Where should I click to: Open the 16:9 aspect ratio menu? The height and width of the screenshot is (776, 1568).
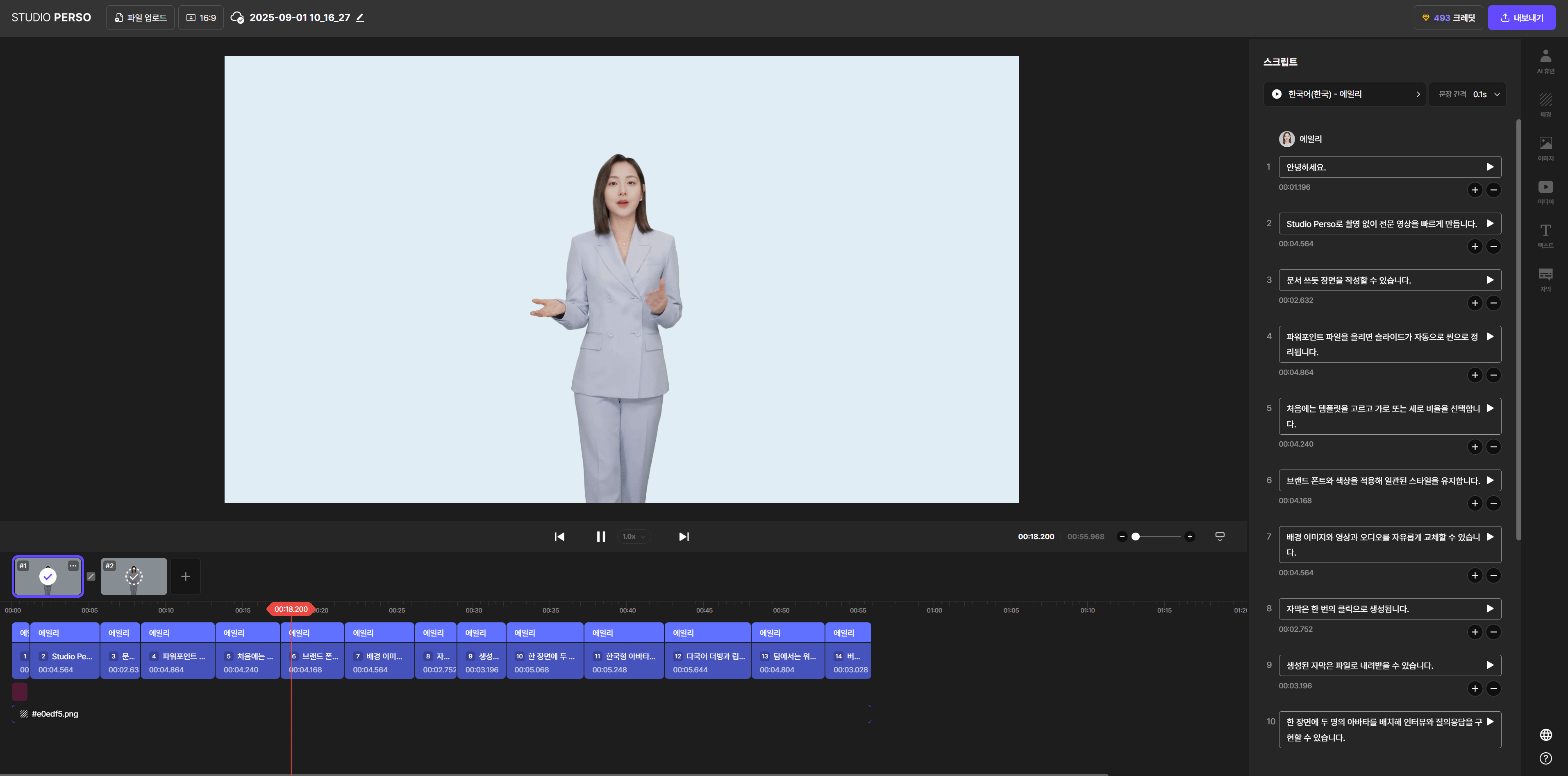pos(201,18)
